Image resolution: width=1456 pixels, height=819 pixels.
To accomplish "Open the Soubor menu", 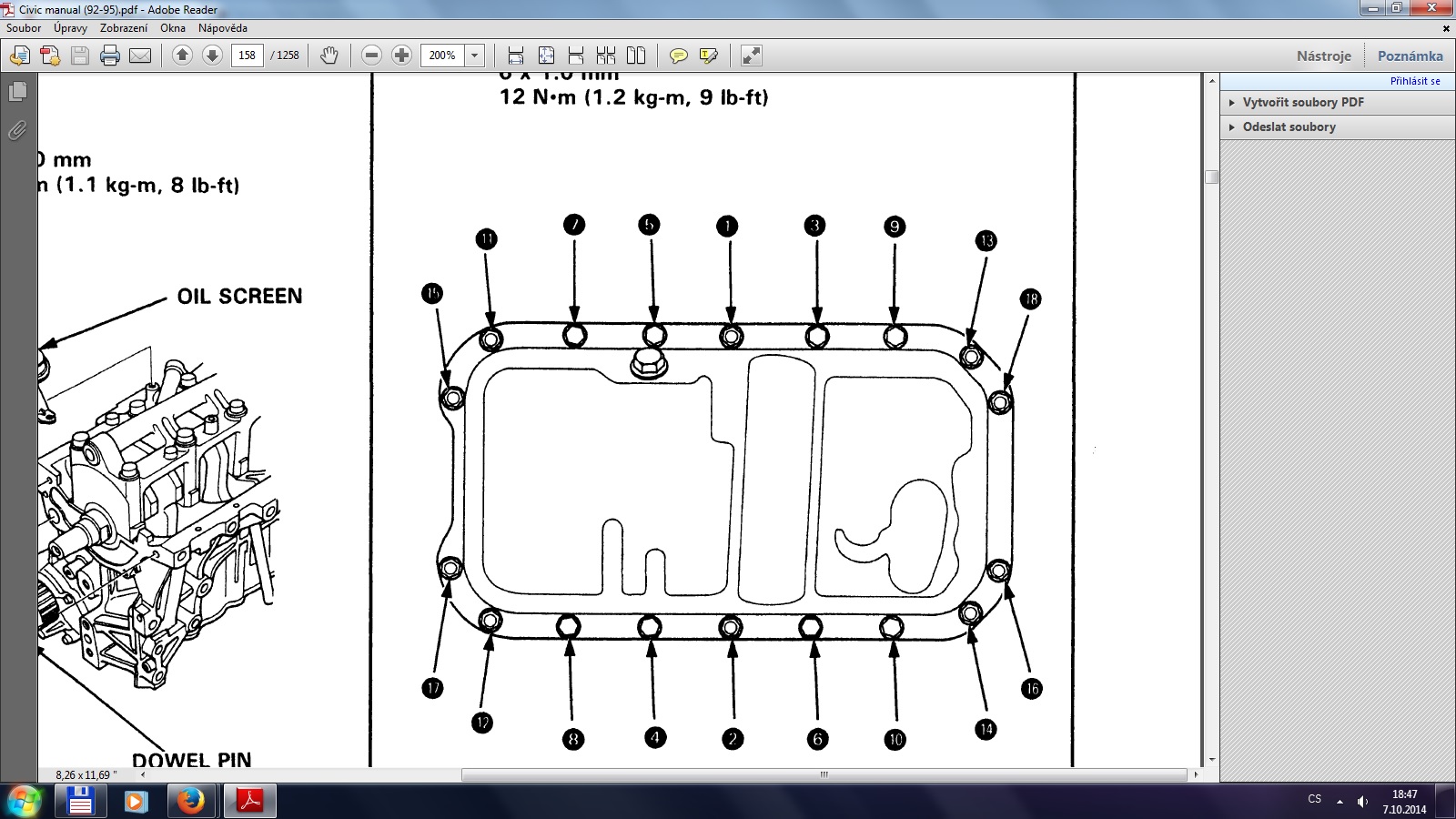I will coord(24,28).
